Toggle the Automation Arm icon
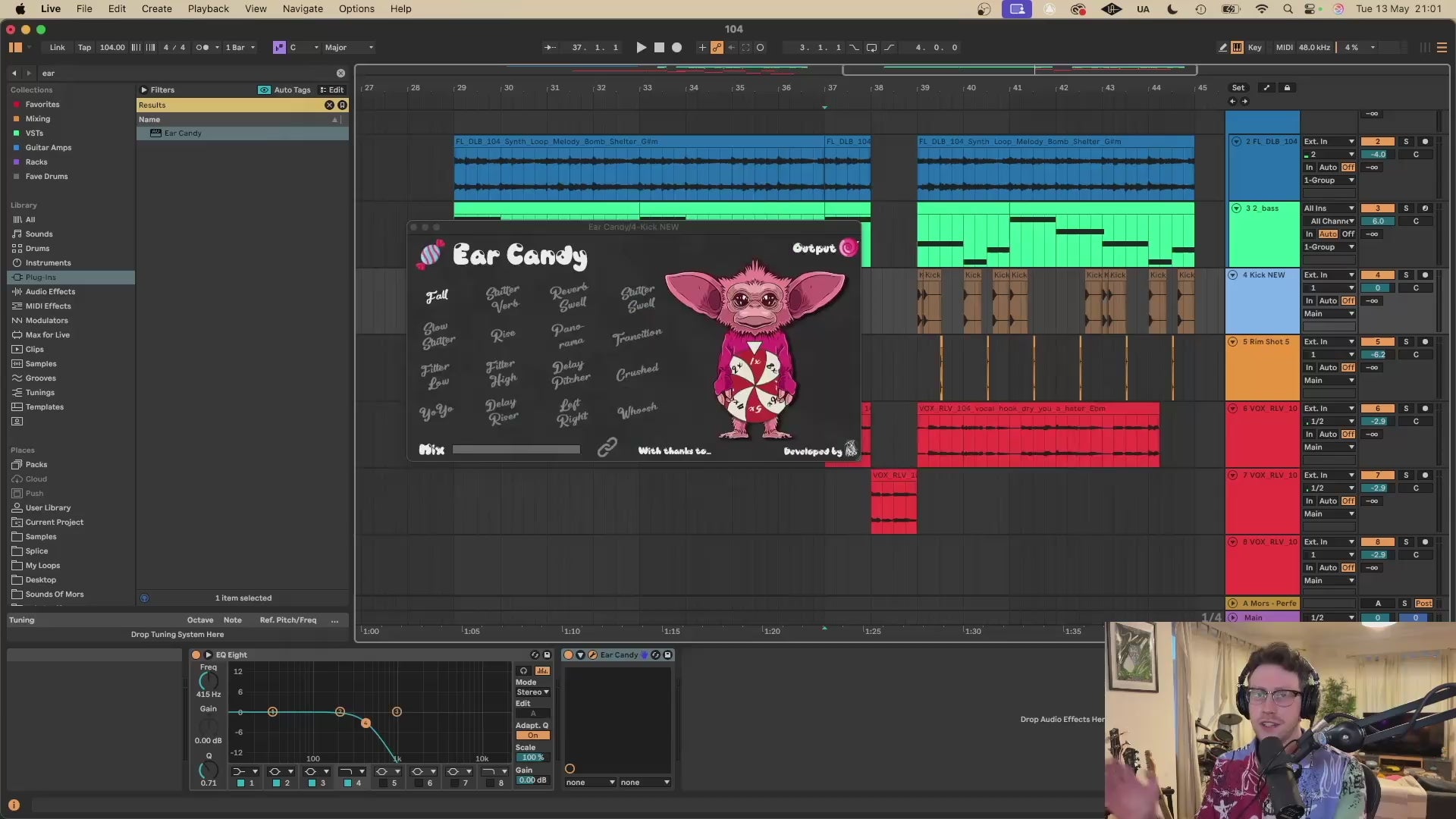The height and width of the screenshot is (819, 1456). pyautogui.click(x=717, y=47)
